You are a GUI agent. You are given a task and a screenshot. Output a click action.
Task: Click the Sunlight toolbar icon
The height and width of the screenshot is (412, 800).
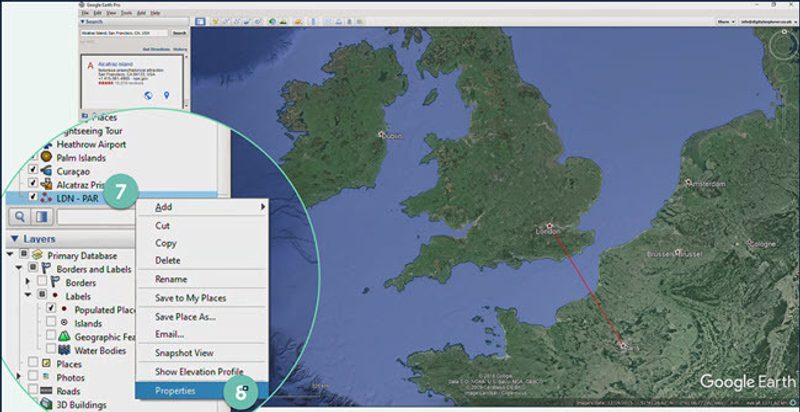coord(283,21)
